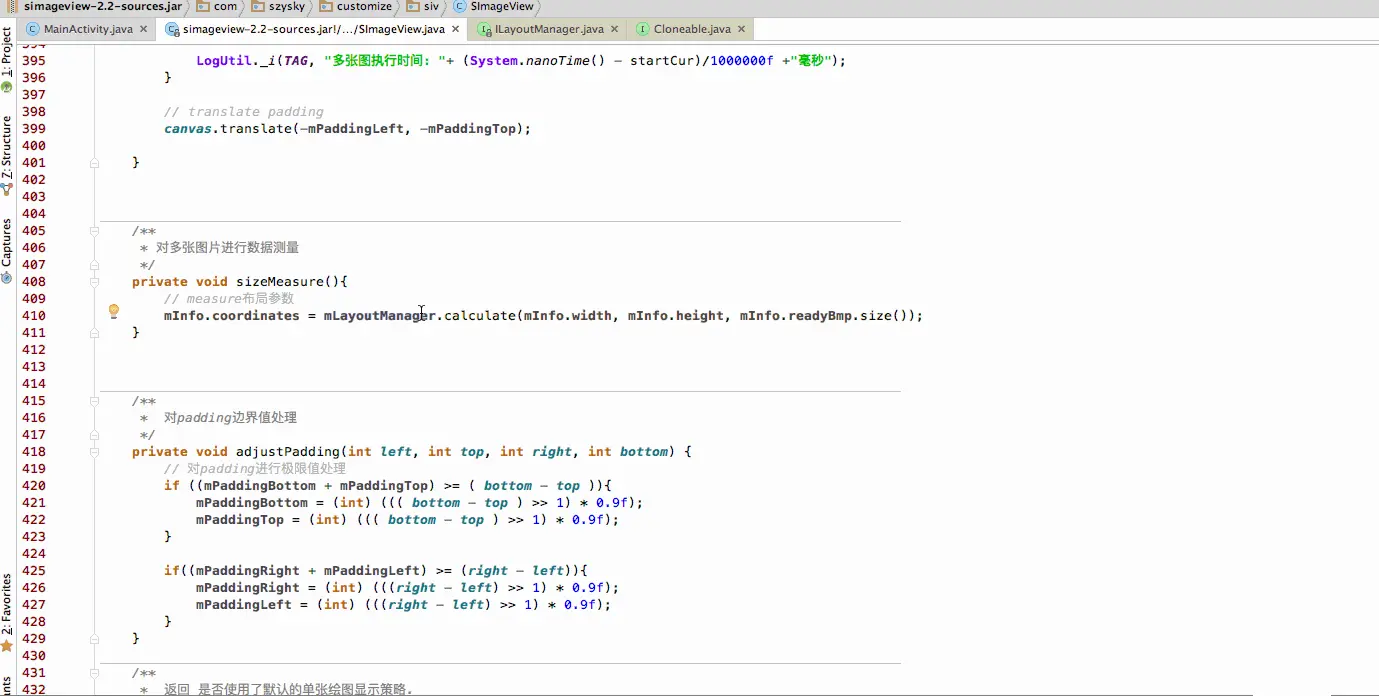Viewport: 1379px width, 696px height.
Task: Click LogUtil on line 395
Action: click(x=224, y=61)
